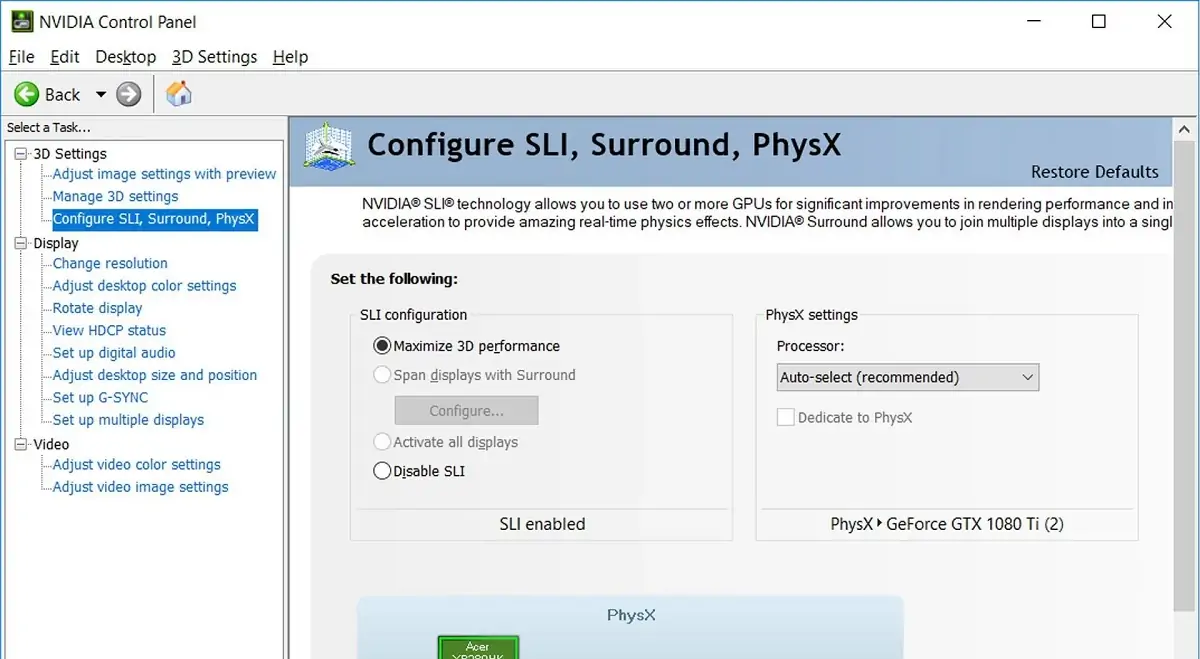The width and height of the screenshot is (1200, 659).
Task: Select Configure SLI, Surround, PhysX item
Action: point(154,219)
